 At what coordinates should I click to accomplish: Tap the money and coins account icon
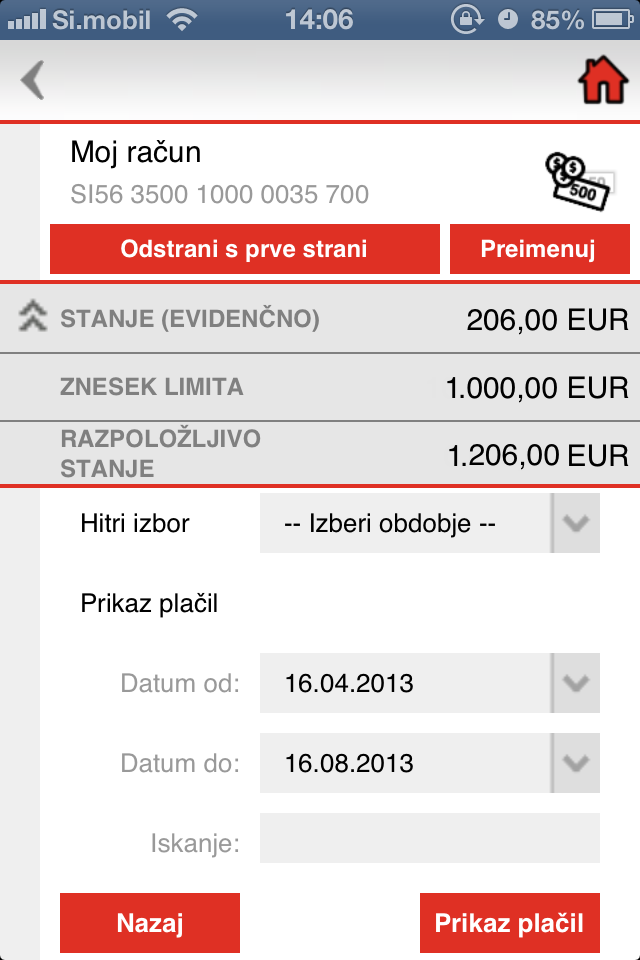(x=579, y=182)
